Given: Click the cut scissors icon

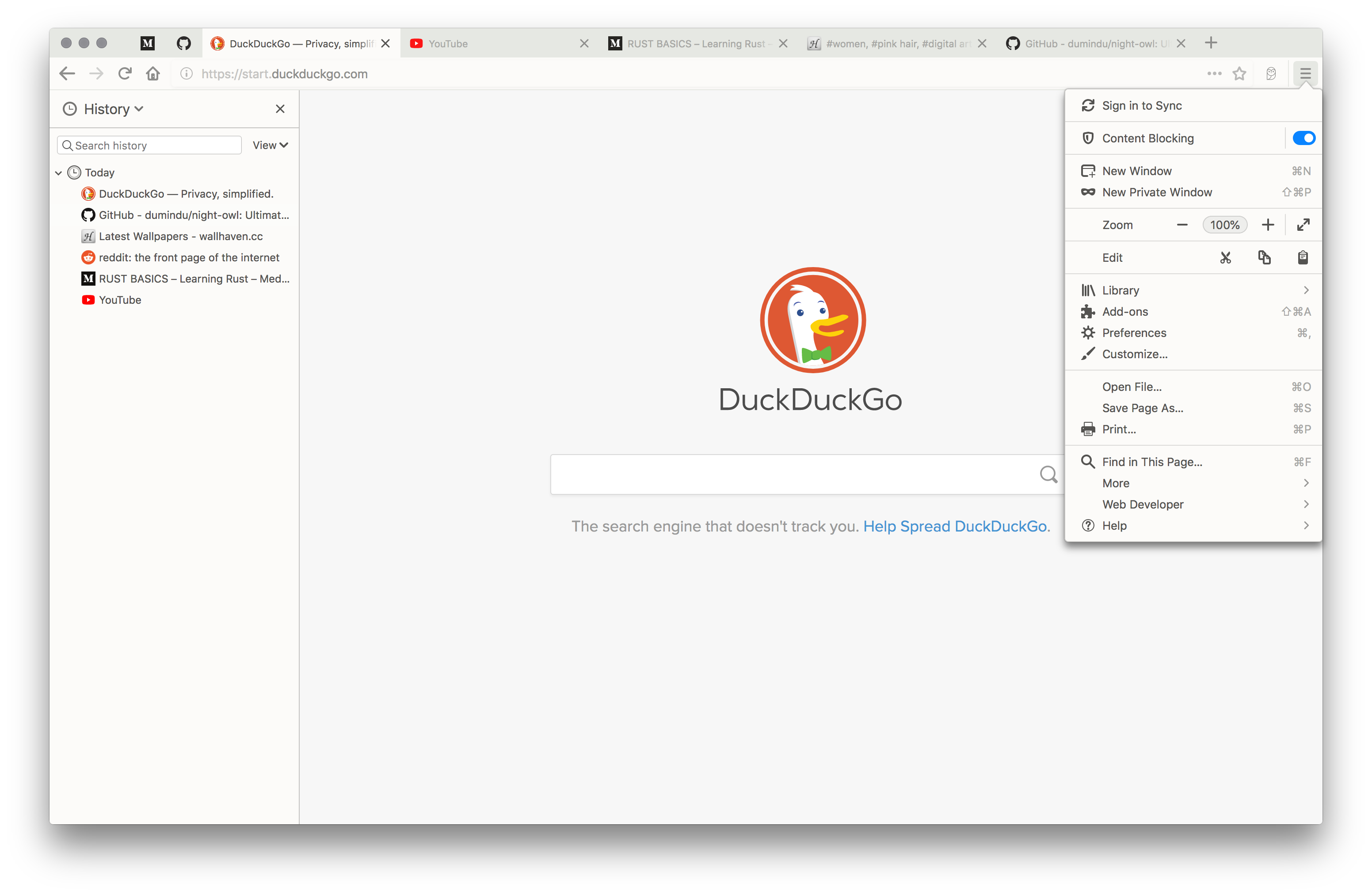Looking at the screenshot, I should (x=1225, y=258).
